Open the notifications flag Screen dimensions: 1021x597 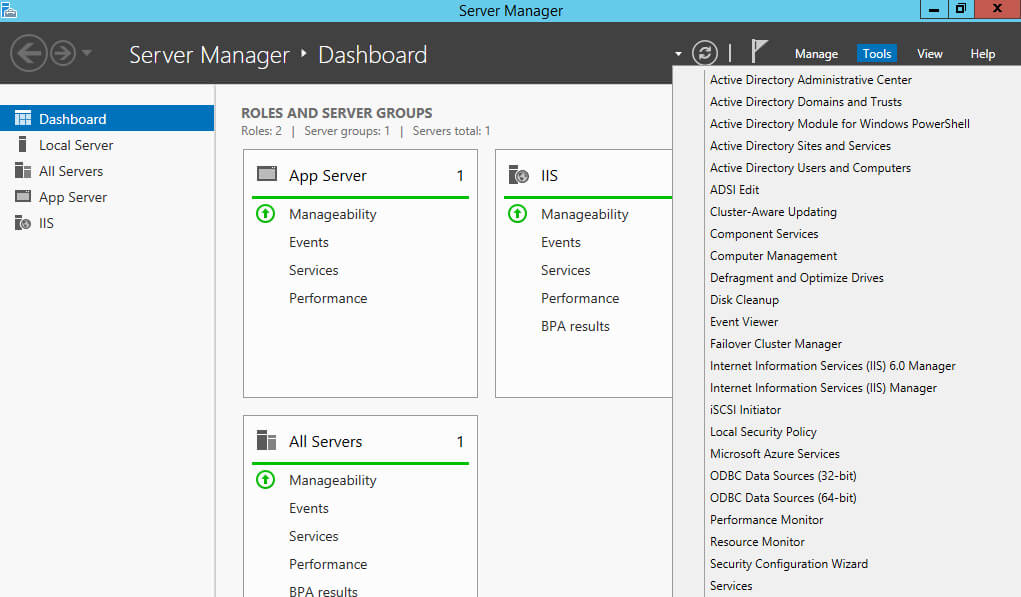click(759, 51)
